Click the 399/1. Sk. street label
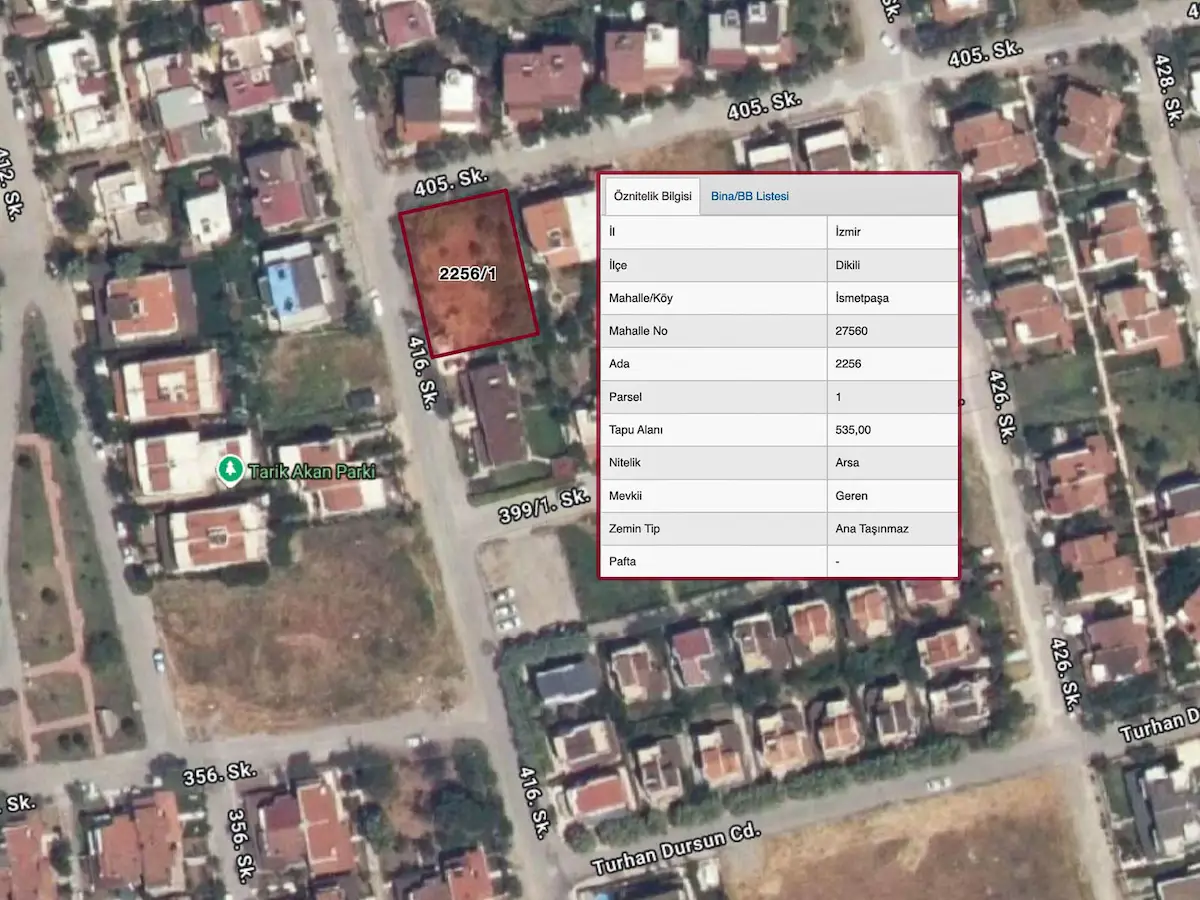 (543, 505)
